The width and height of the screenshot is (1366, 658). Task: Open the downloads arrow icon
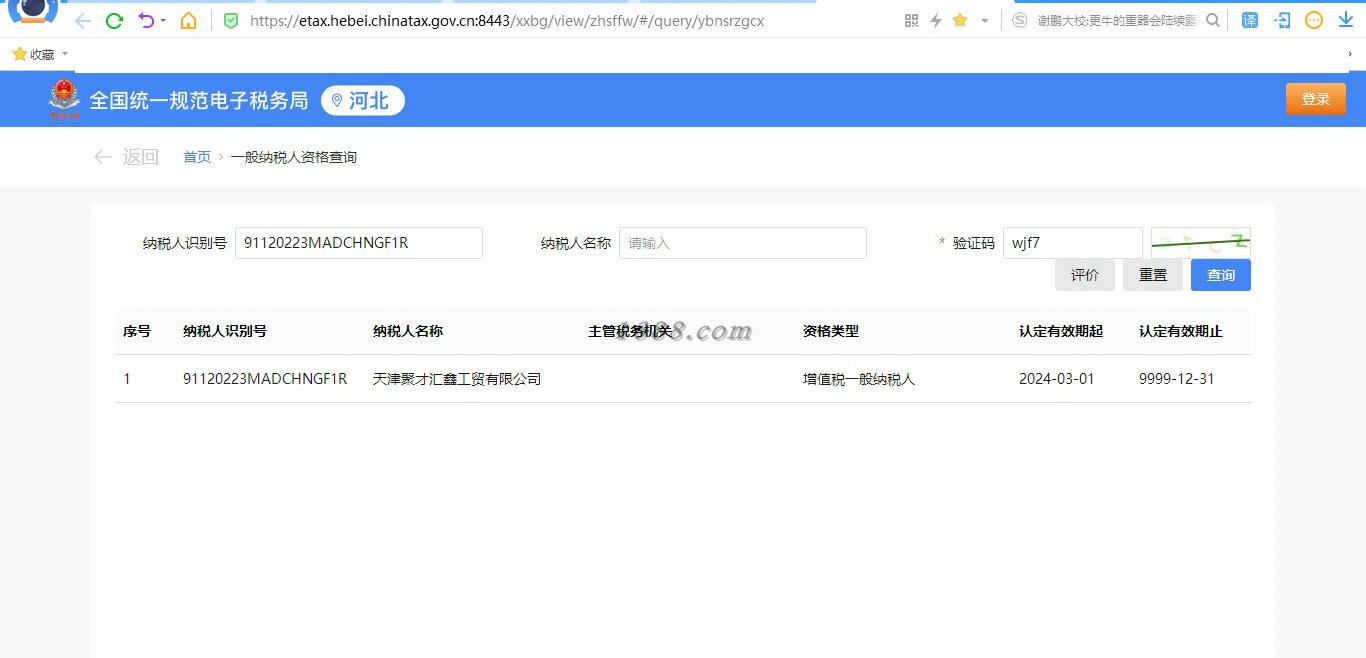pos(1346,20)
